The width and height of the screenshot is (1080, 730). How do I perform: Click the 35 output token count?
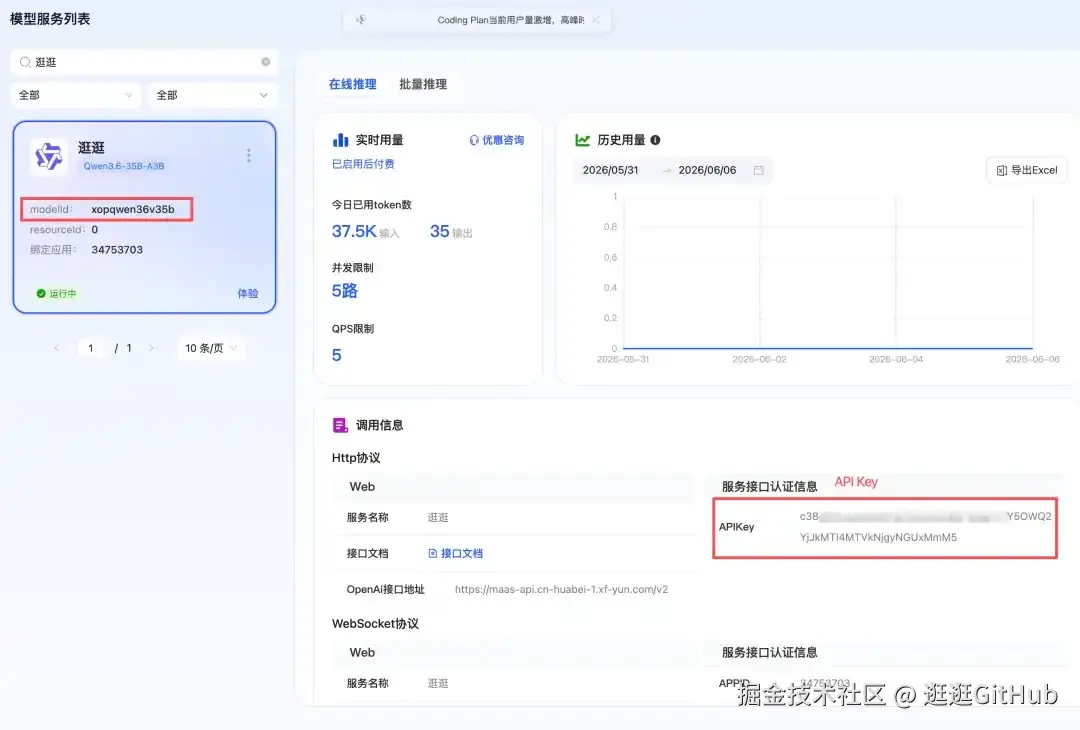click(439, 231)
